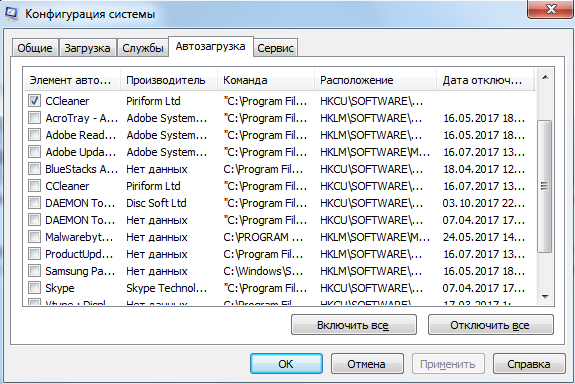Screen dimensions: 575x384
Task: Click the Отключить все button
Action: [490, 325]
